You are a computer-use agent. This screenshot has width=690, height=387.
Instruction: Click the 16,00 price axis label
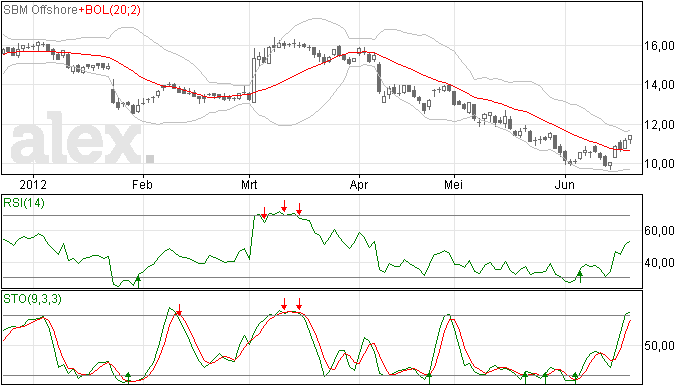pos(660,46)
